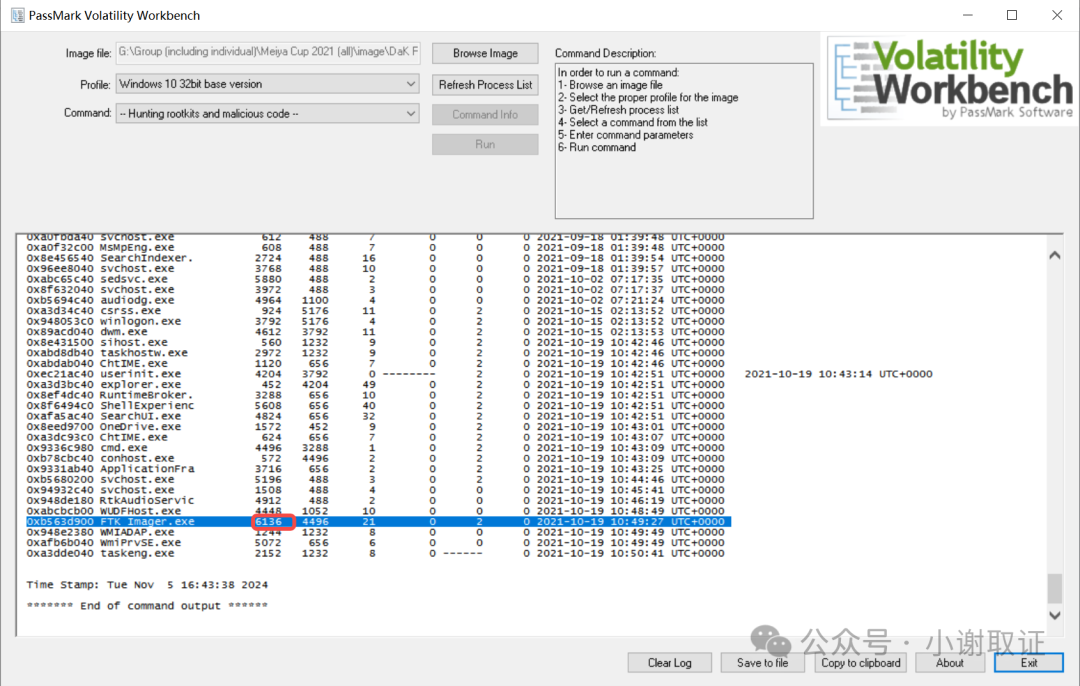This screenshot has width=1080, height=686.
Task: Open the Command dropdown list
Action: click(x=267, y=114)
